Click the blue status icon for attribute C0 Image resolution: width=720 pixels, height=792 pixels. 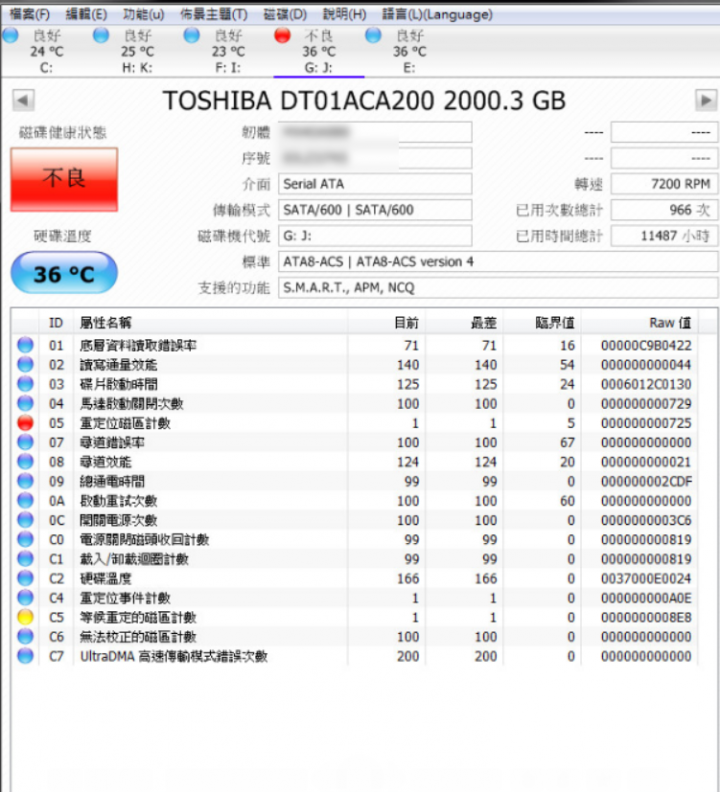25,539
